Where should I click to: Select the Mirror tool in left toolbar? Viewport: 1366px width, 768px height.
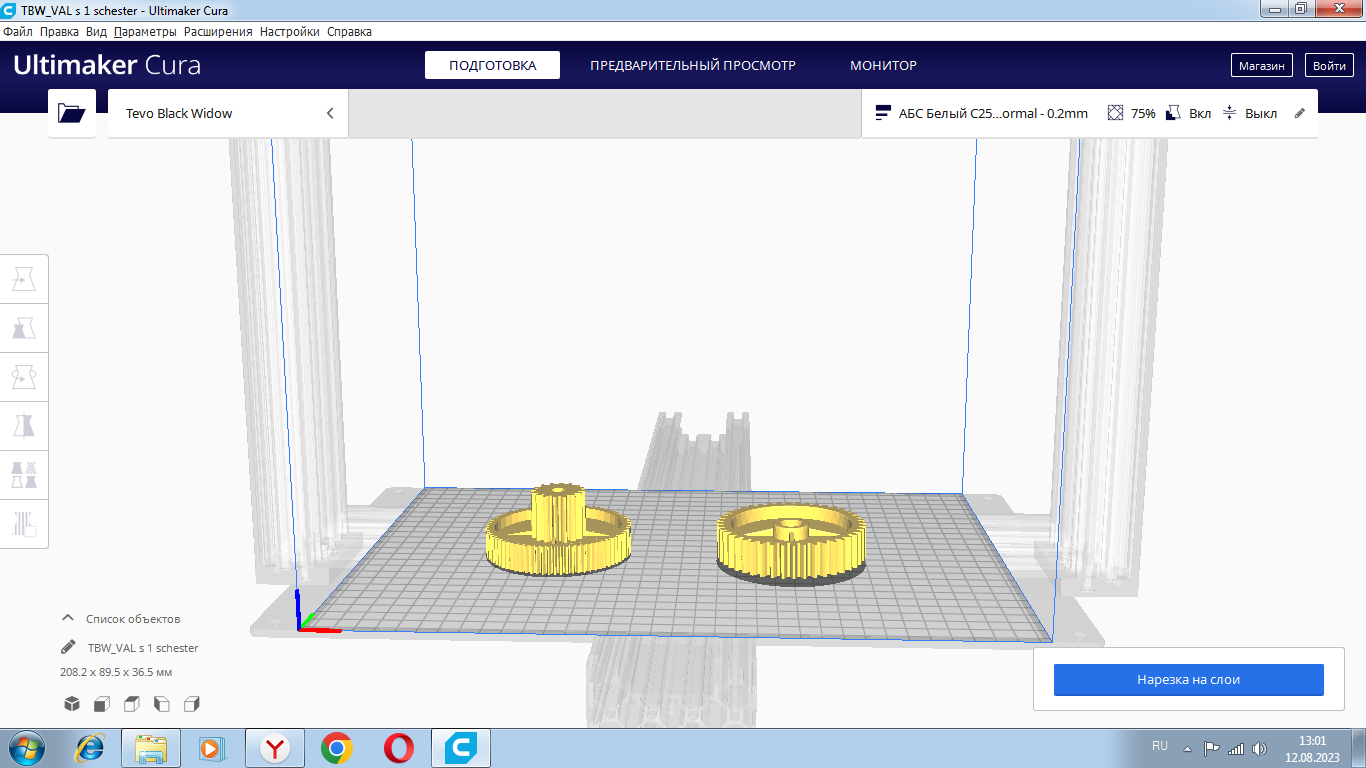pos(24,426)
